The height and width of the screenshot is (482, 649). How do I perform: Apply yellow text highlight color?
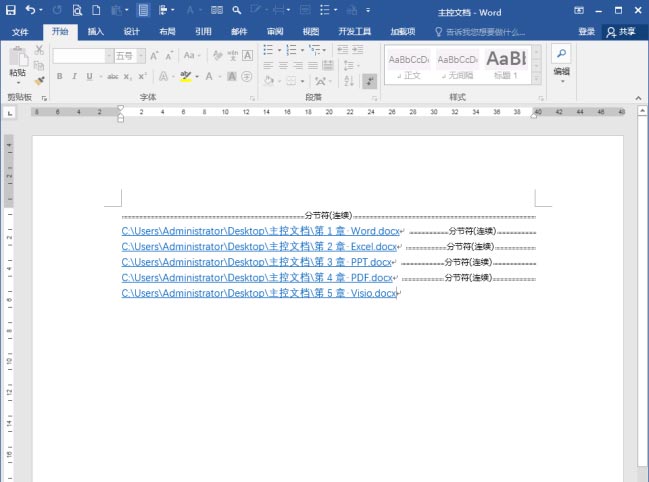pos(186,76)
